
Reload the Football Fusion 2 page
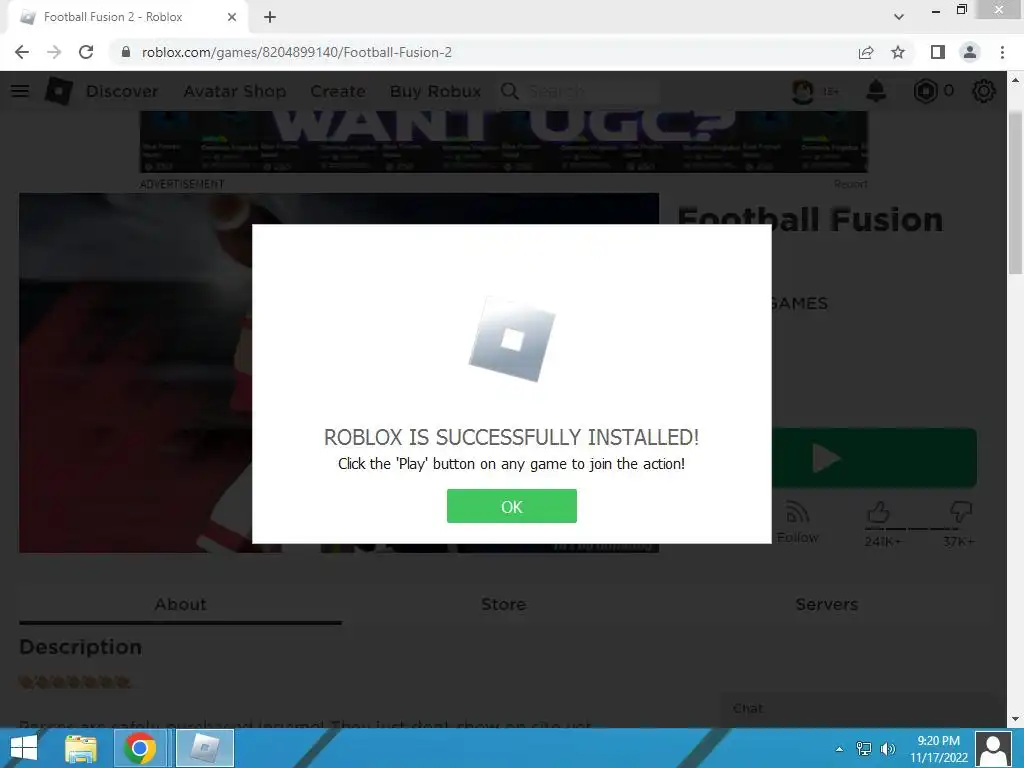point(86,52)
